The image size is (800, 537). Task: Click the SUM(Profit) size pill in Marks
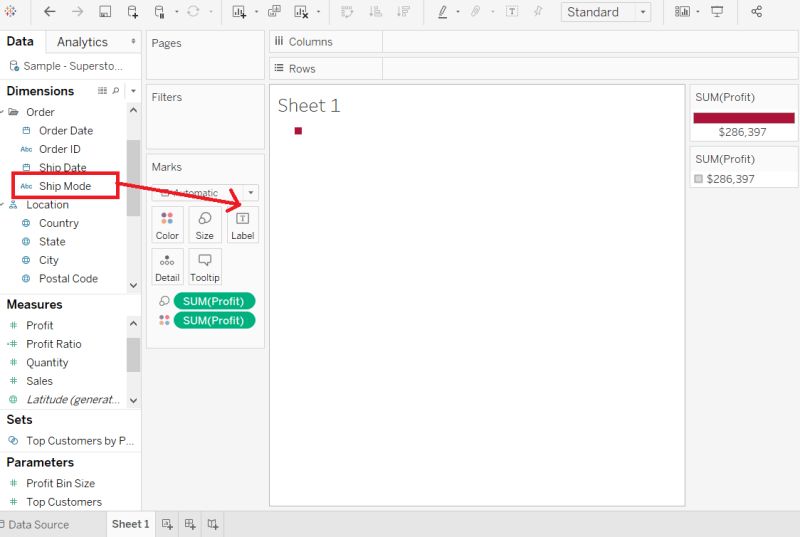[x=214, y=301]
